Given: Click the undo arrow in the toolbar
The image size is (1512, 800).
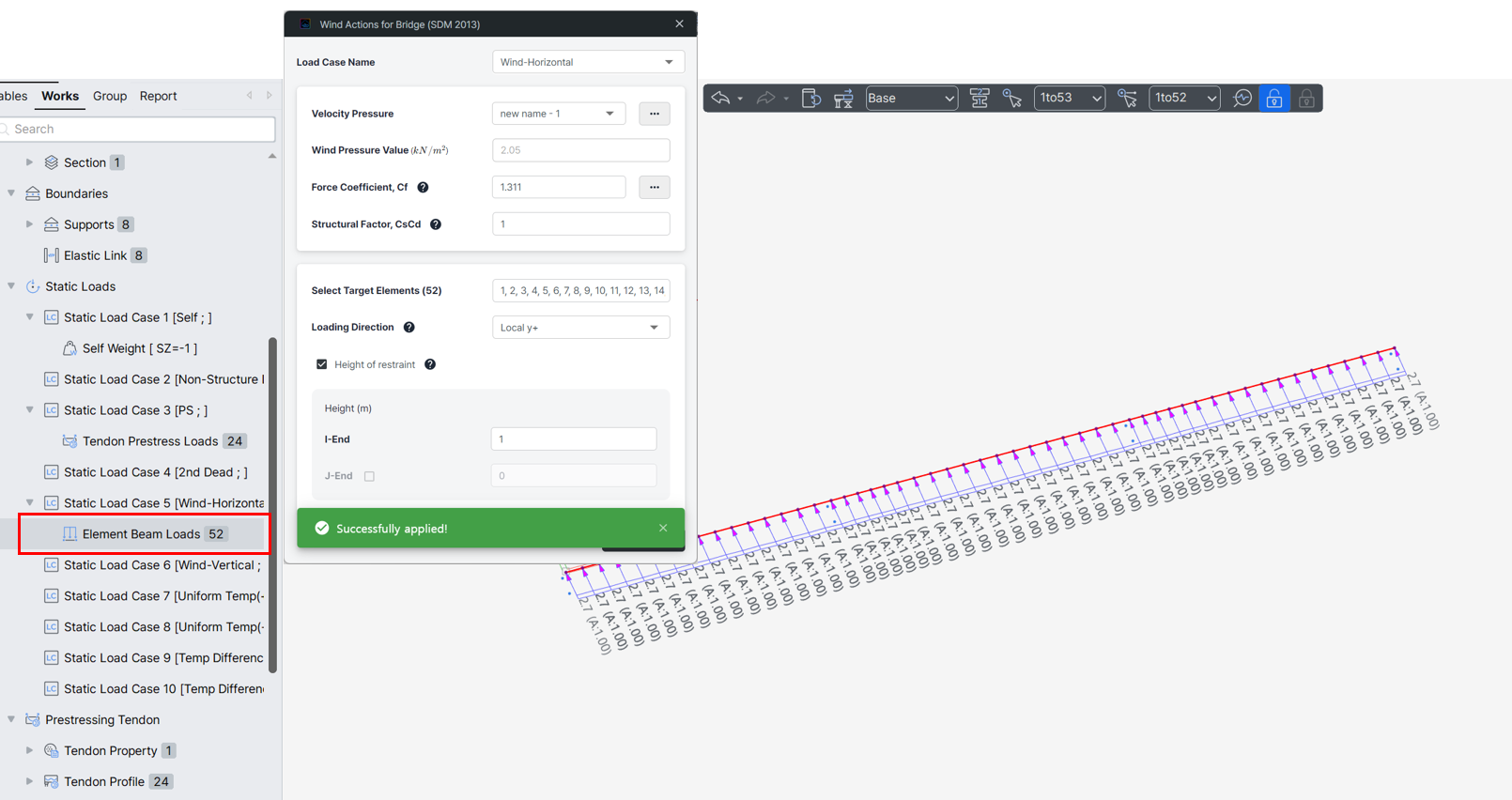Looking at the screenshot, I should click(720, 98).
